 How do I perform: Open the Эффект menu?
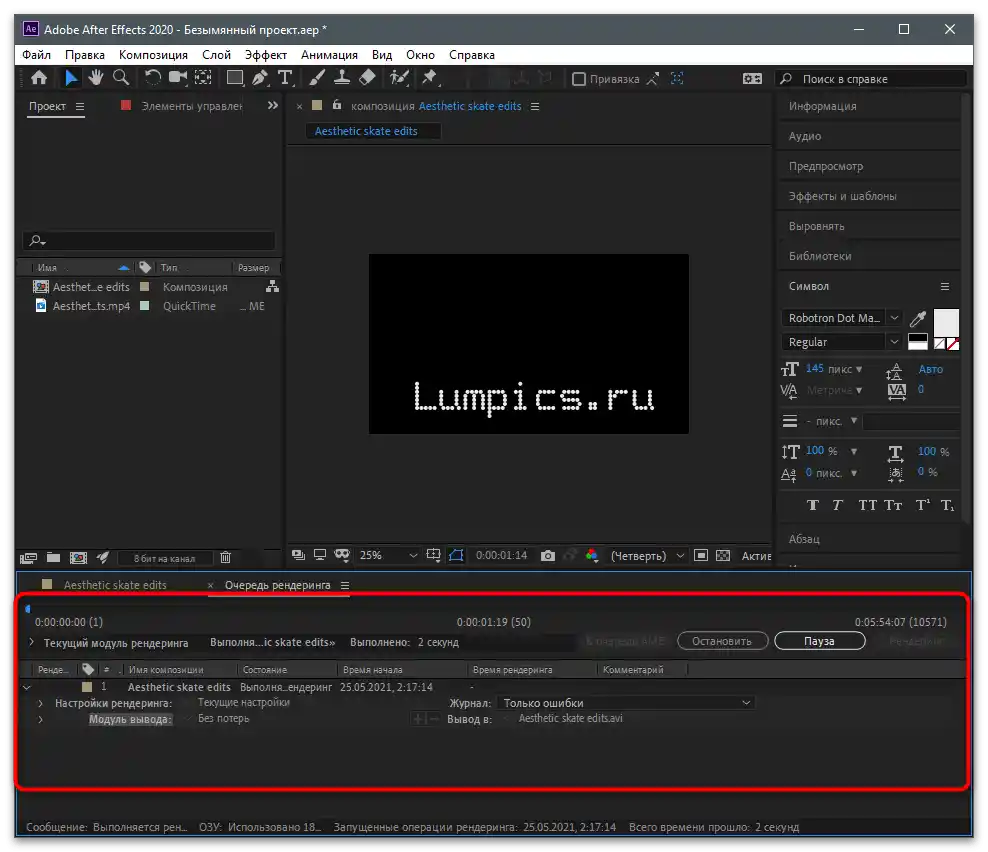coord(265,55)
